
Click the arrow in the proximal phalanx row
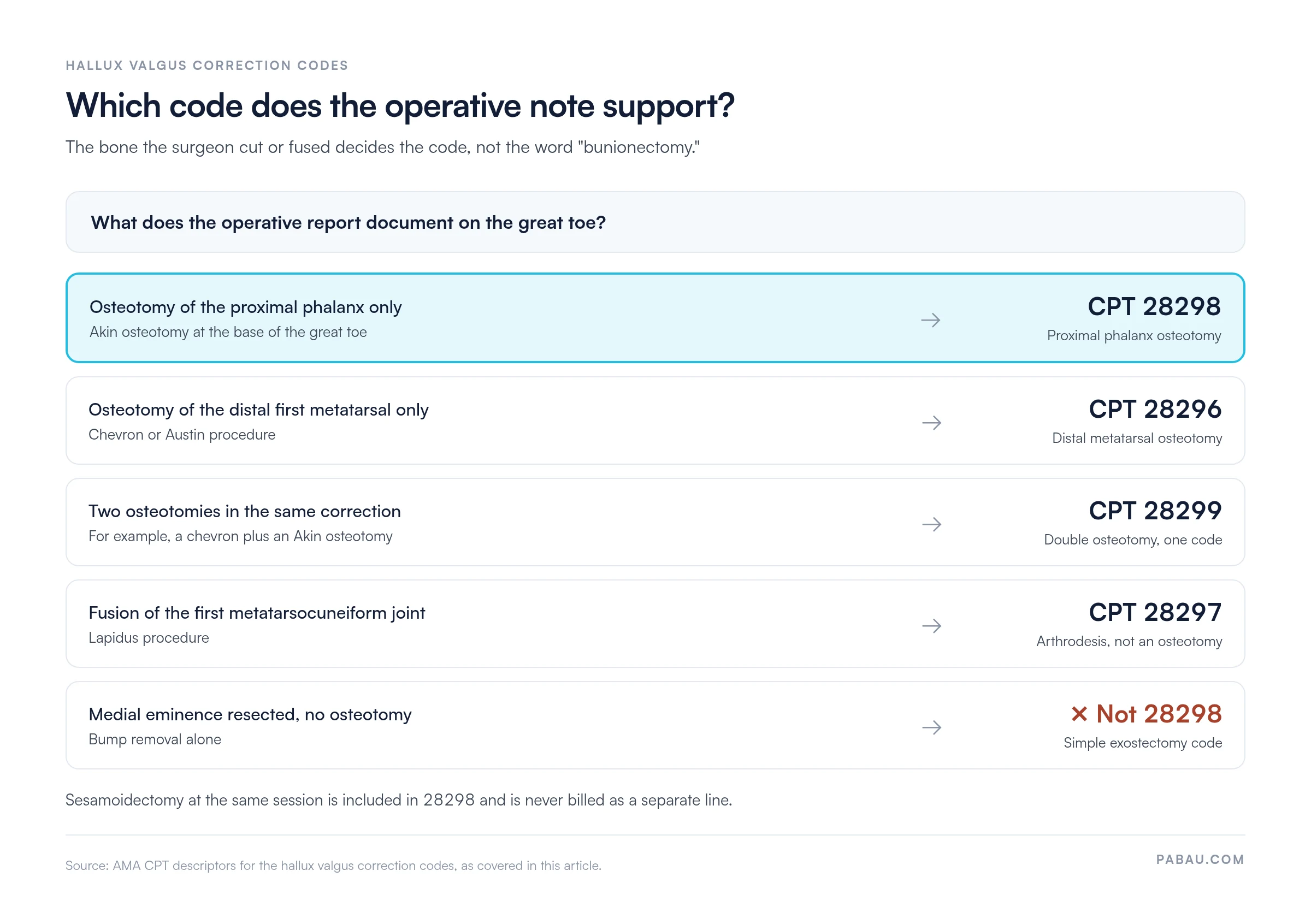tap(930, 320)
